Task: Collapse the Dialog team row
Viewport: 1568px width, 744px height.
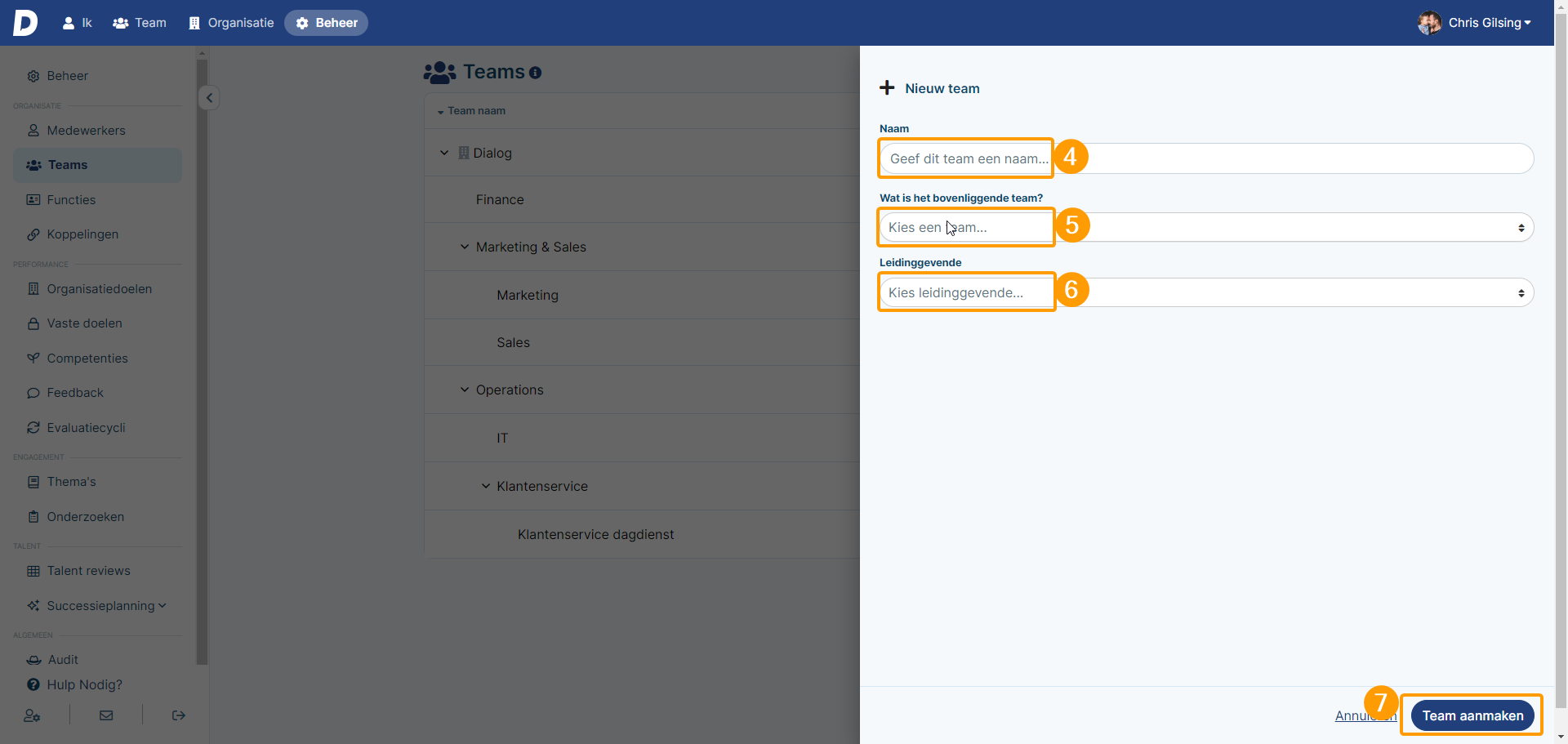Action: coord(444,153)
